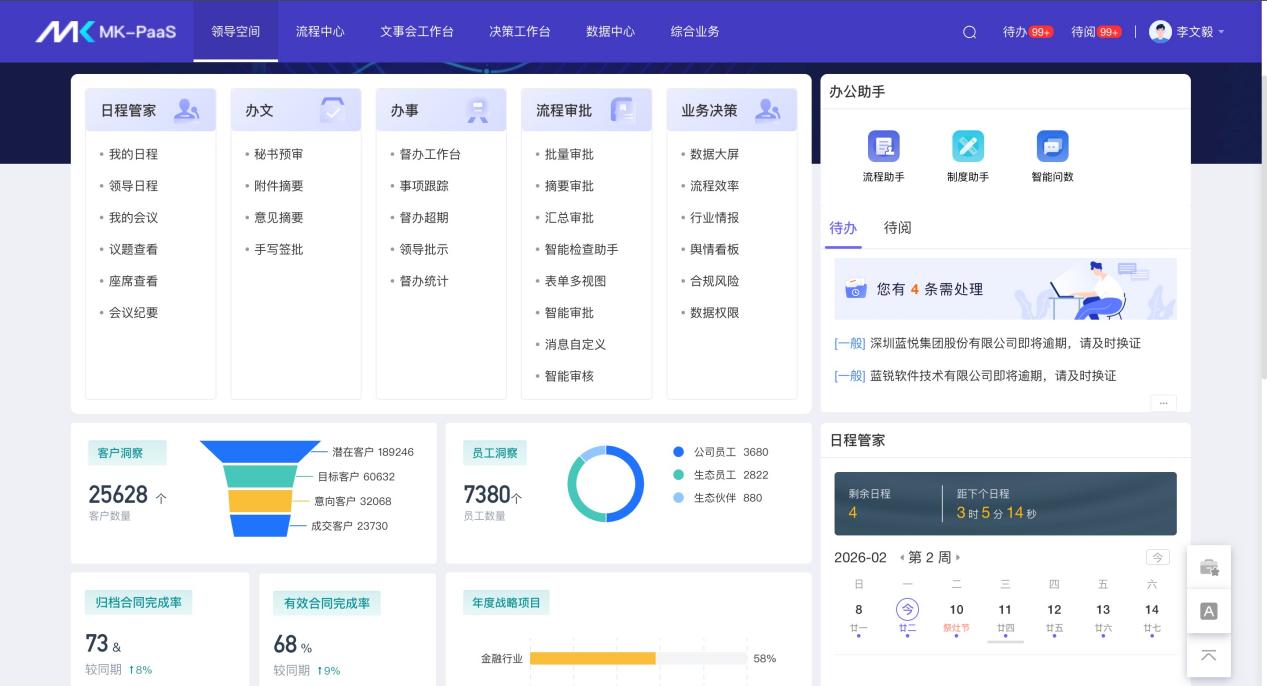This screenshot has width=1267, height=686.
Task: Open 我的日程 link
Action: [x=133, y=154]
